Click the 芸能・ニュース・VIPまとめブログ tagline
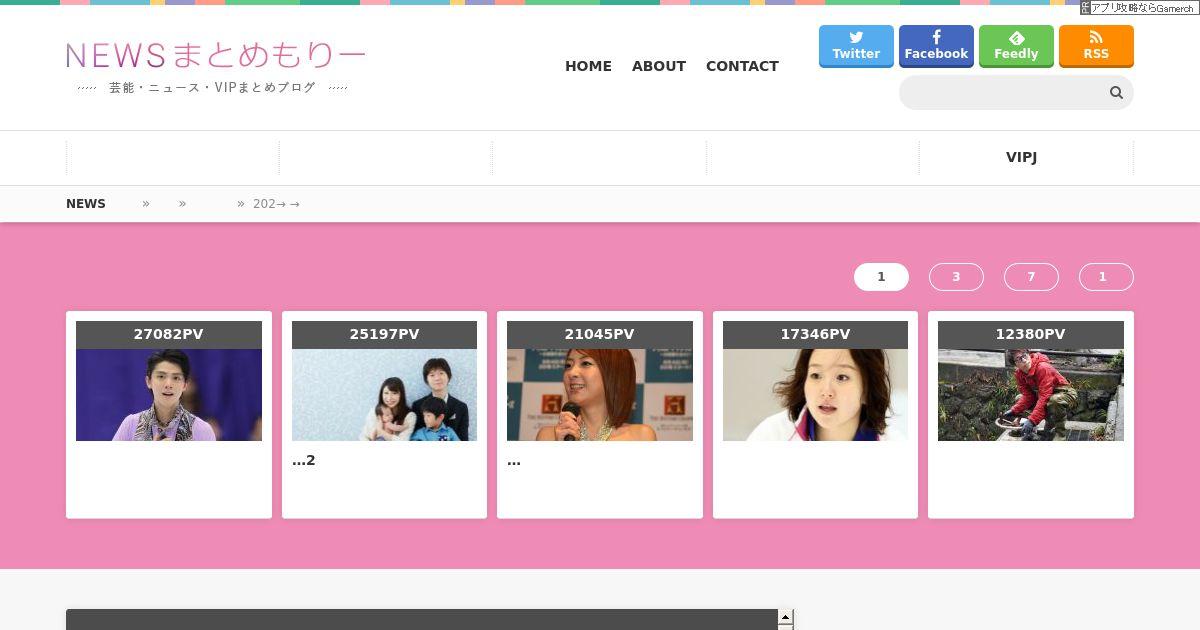Image resolution: width=1200 pixels, height=630 pixels. pyautogui.click(x=212, y=88)
